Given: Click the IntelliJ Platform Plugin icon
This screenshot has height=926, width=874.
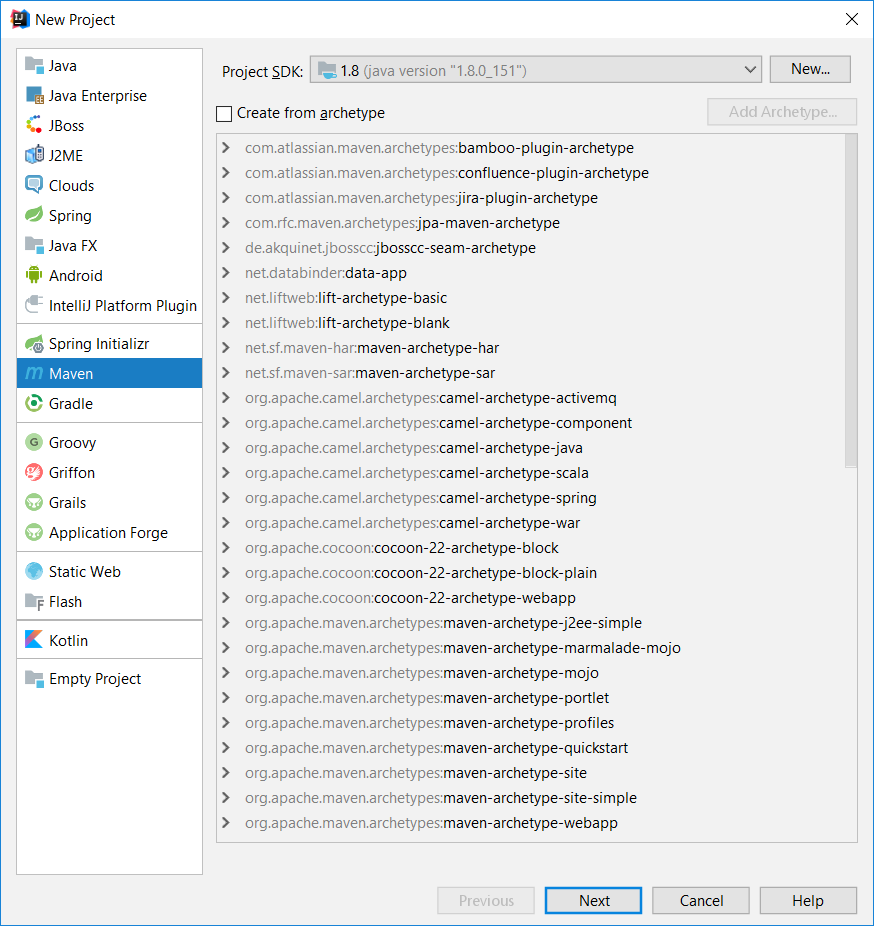Looking at the screenshot, I should 34,305.
